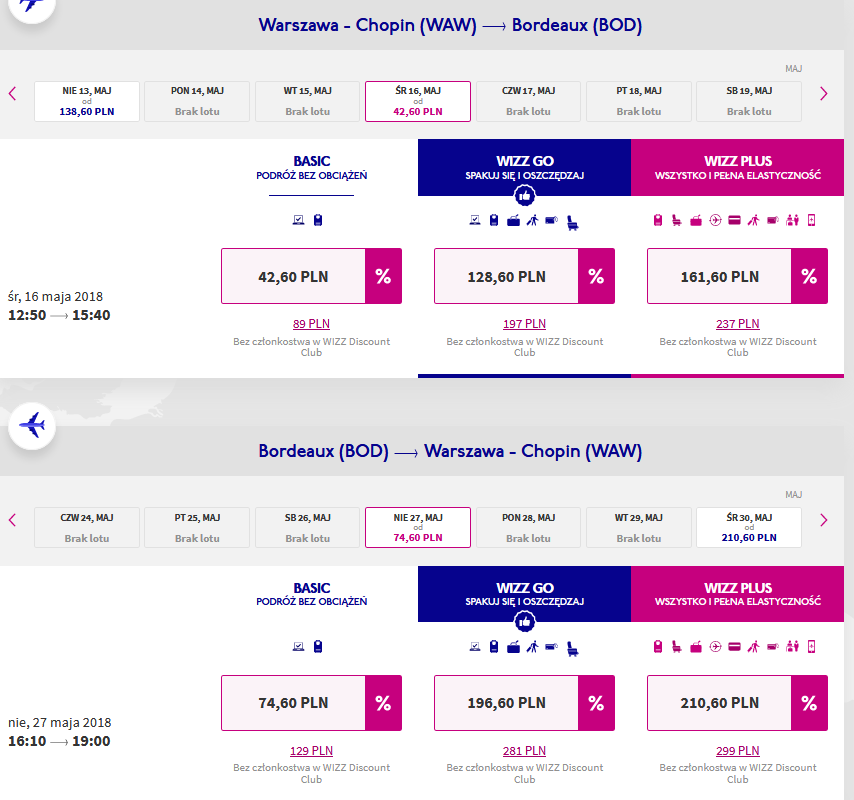Click thumbs-up badge on outbound WIZZ GO header

tap(524, 196)
